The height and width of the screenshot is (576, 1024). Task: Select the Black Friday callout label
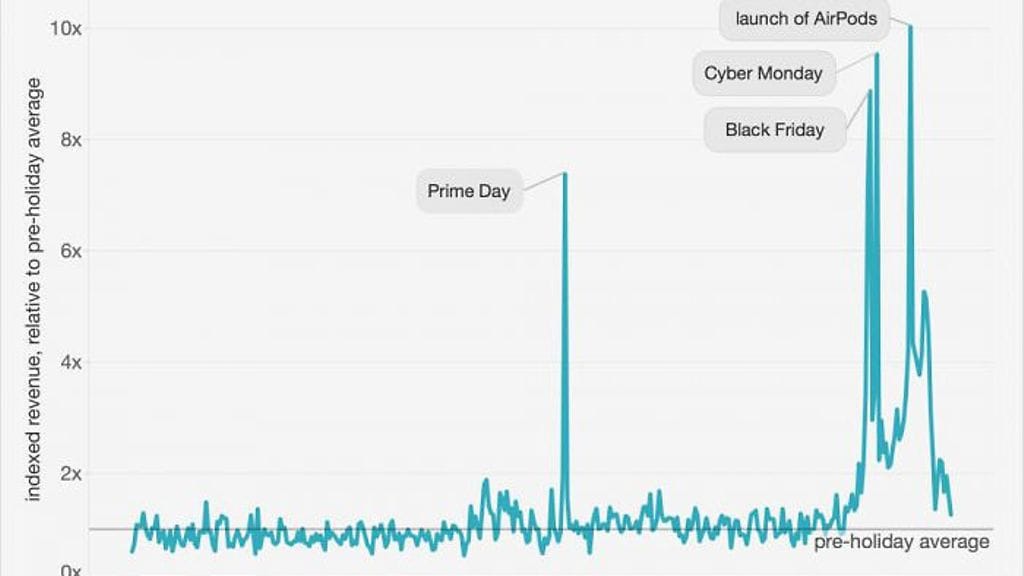[x=774, y=130]
